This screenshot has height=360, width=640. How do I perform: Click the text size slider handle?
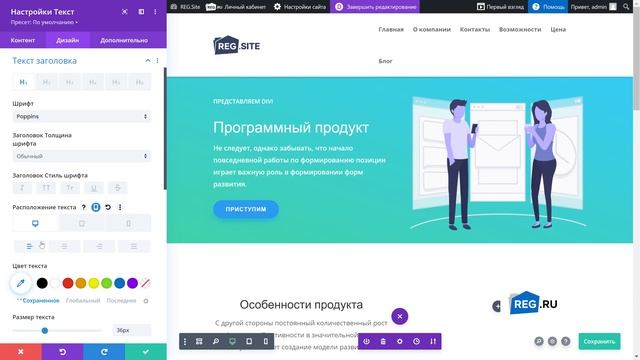[x=45, y=330]
